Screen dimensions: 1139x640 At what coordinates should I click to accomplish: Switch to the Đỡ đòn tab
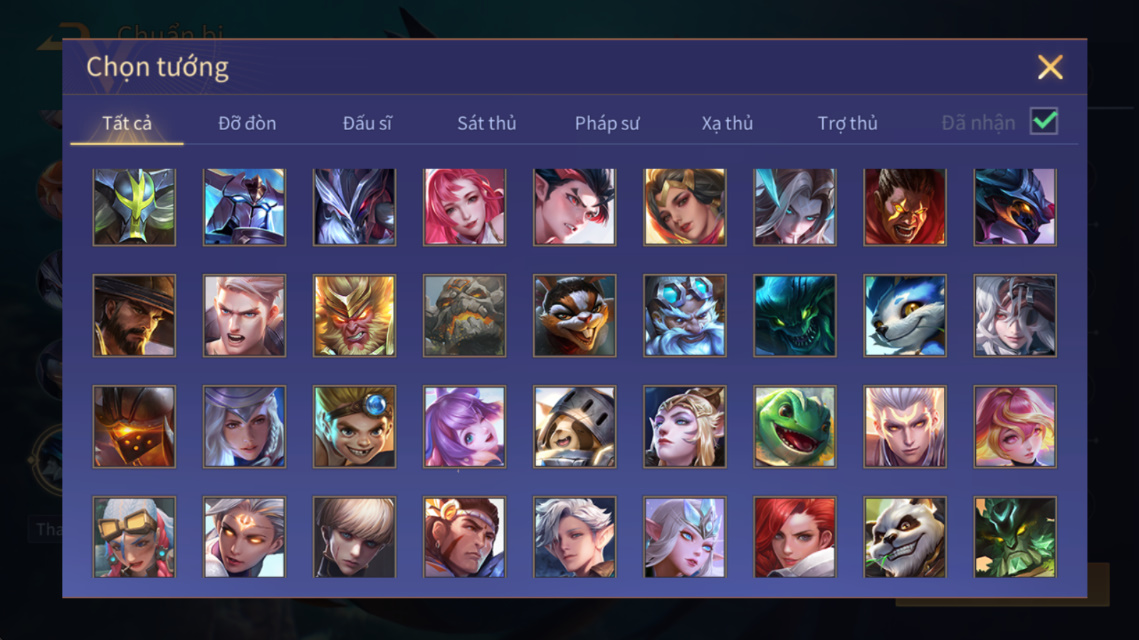[x=247, y=123]
